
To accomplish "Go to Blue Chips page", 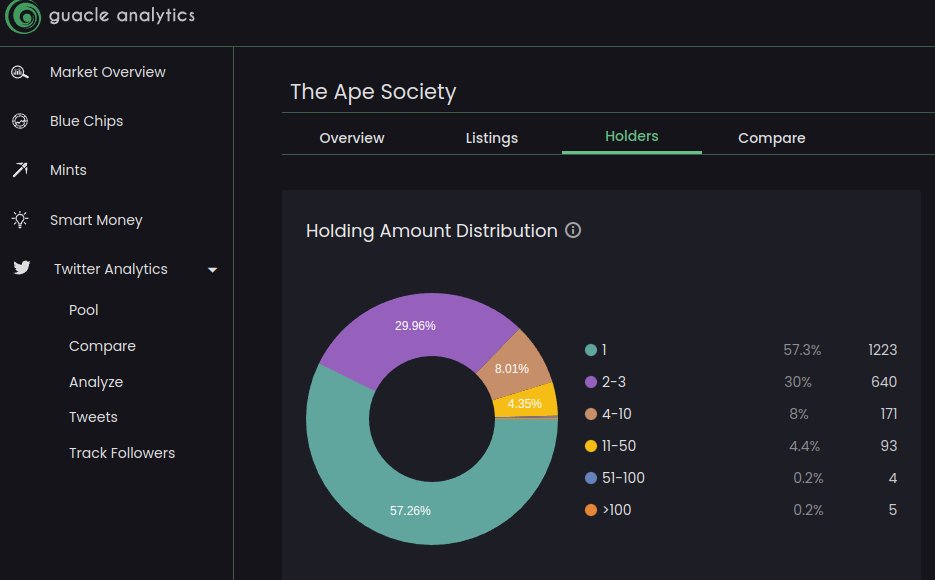I will (86, 121).
